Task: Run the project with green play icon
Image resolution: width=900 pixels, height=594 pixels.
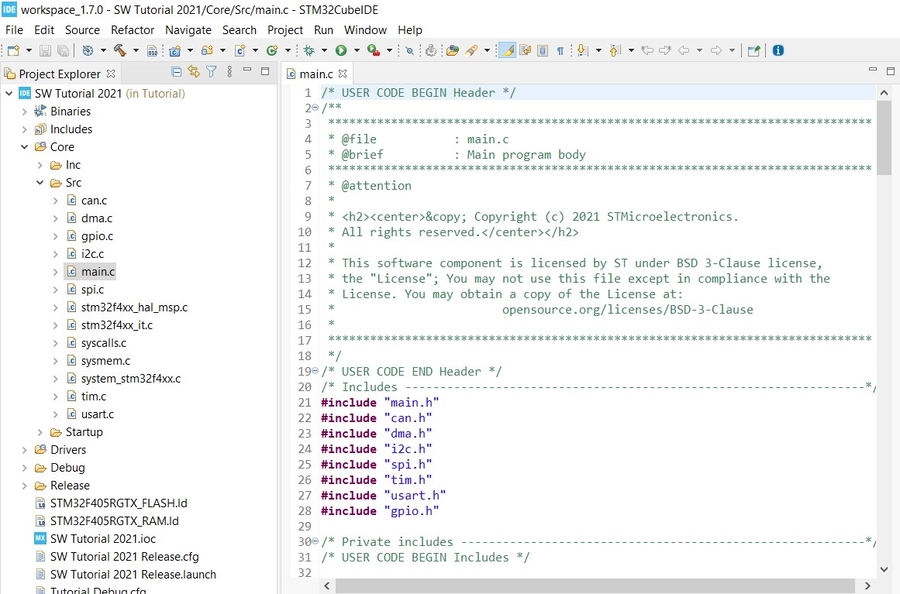Action: (341, 50)
